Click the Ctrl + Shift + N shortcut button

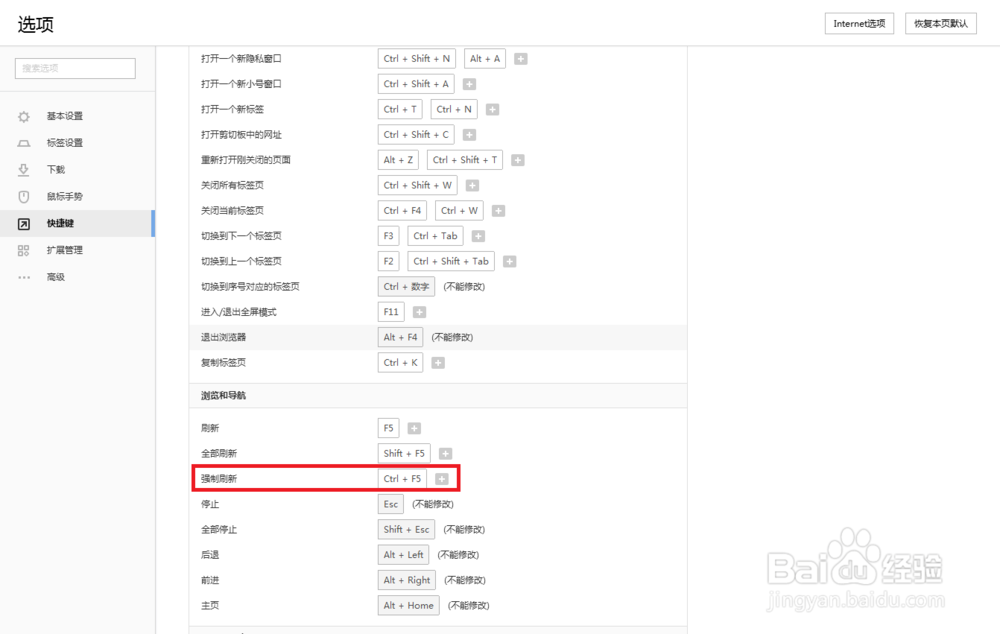(x=416, y=58)
